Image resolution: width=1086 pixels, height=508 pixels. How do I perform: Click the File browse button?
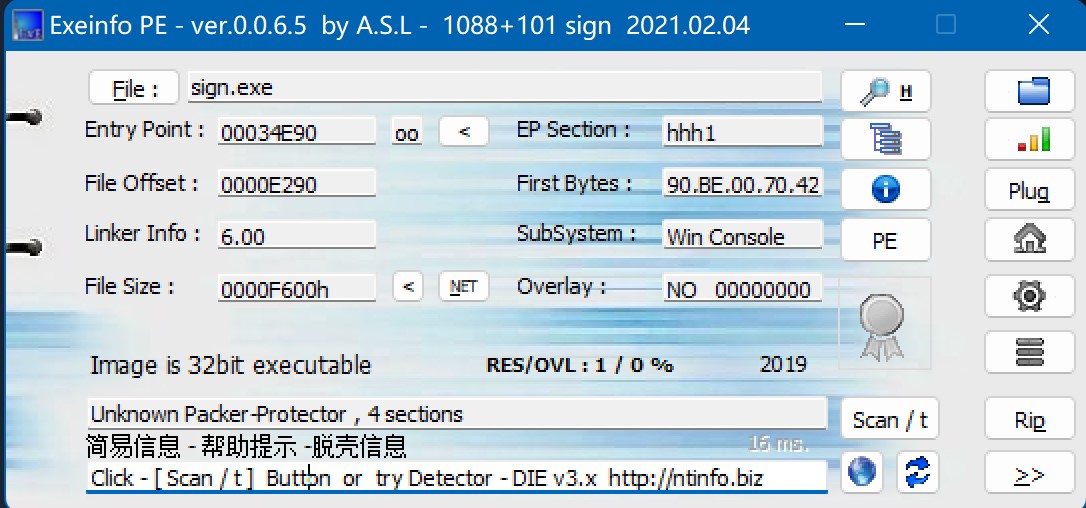(x=134, y=88)
